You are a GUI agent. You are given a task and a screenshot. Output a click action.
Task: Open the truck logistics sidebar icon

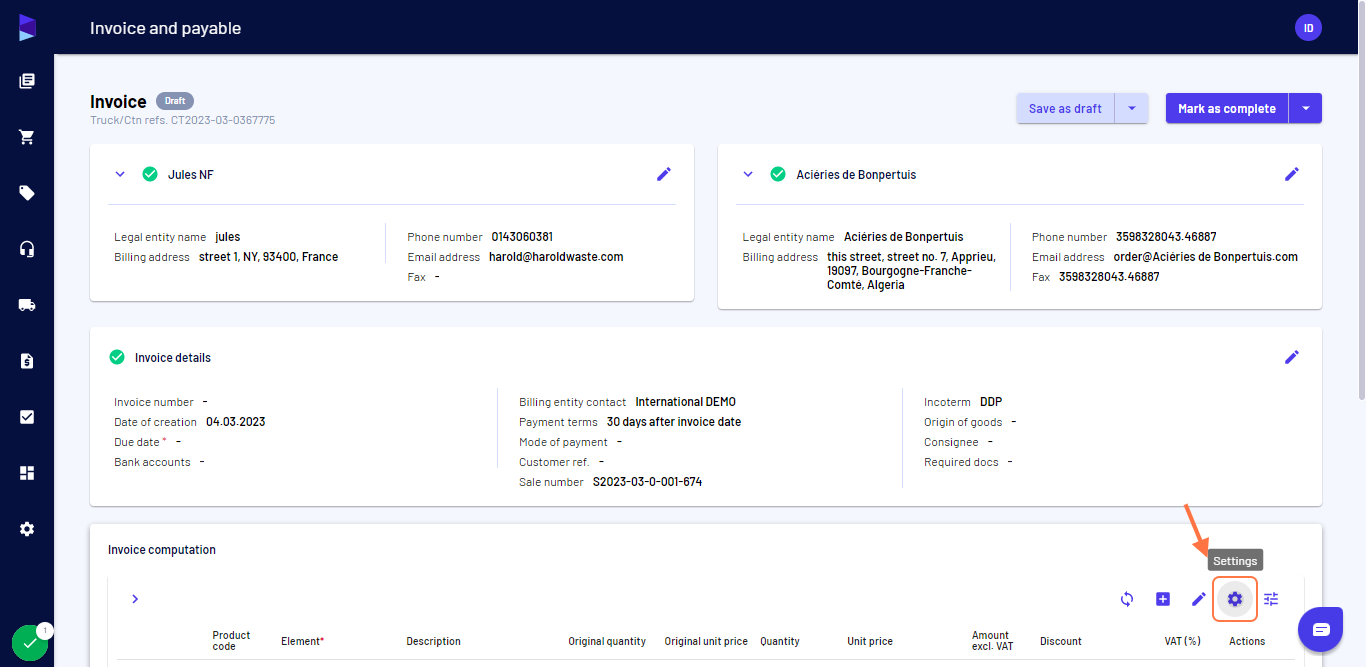pos(27,305)
